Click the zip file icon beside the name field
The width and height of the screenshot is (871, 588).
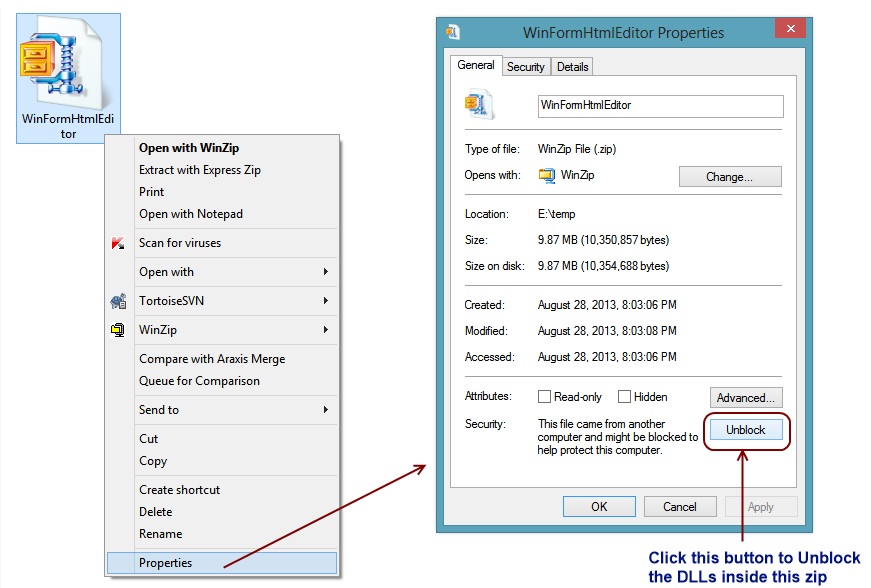[x=476, y=105]
